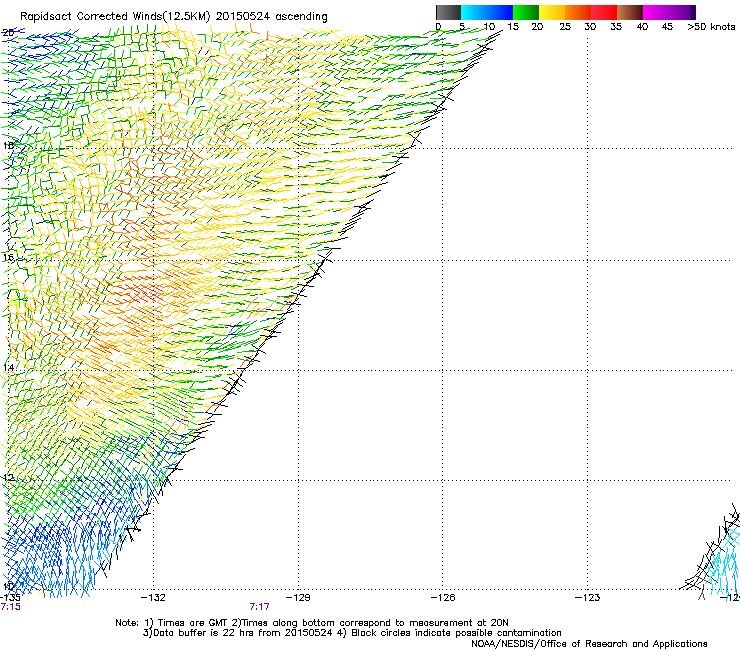The height and width of the screenshot is (650, 740).
Task: Click the legend number '40'
Action: click(x=642, y=27)
